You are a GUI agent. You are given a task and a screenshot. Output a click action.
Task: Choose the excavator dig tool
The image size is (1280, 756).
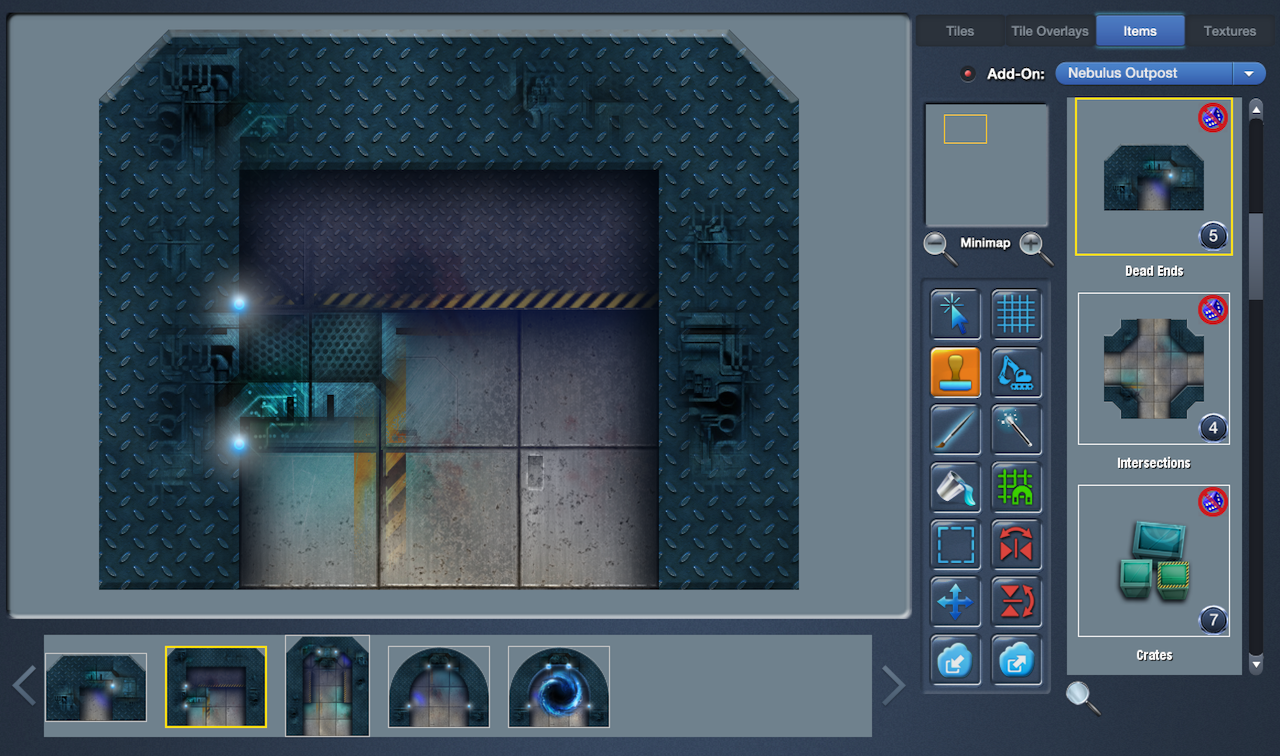click(1016, 373)
